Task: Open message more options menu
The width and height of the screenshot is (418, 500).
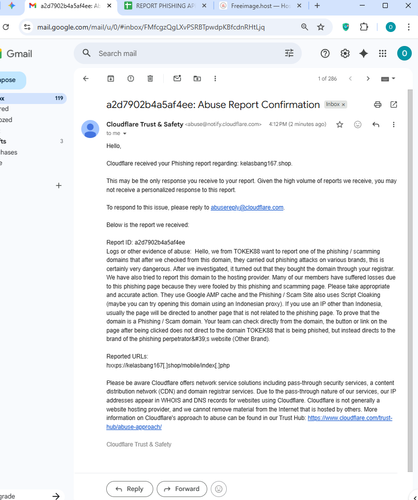Action: [x=394, y=125]
